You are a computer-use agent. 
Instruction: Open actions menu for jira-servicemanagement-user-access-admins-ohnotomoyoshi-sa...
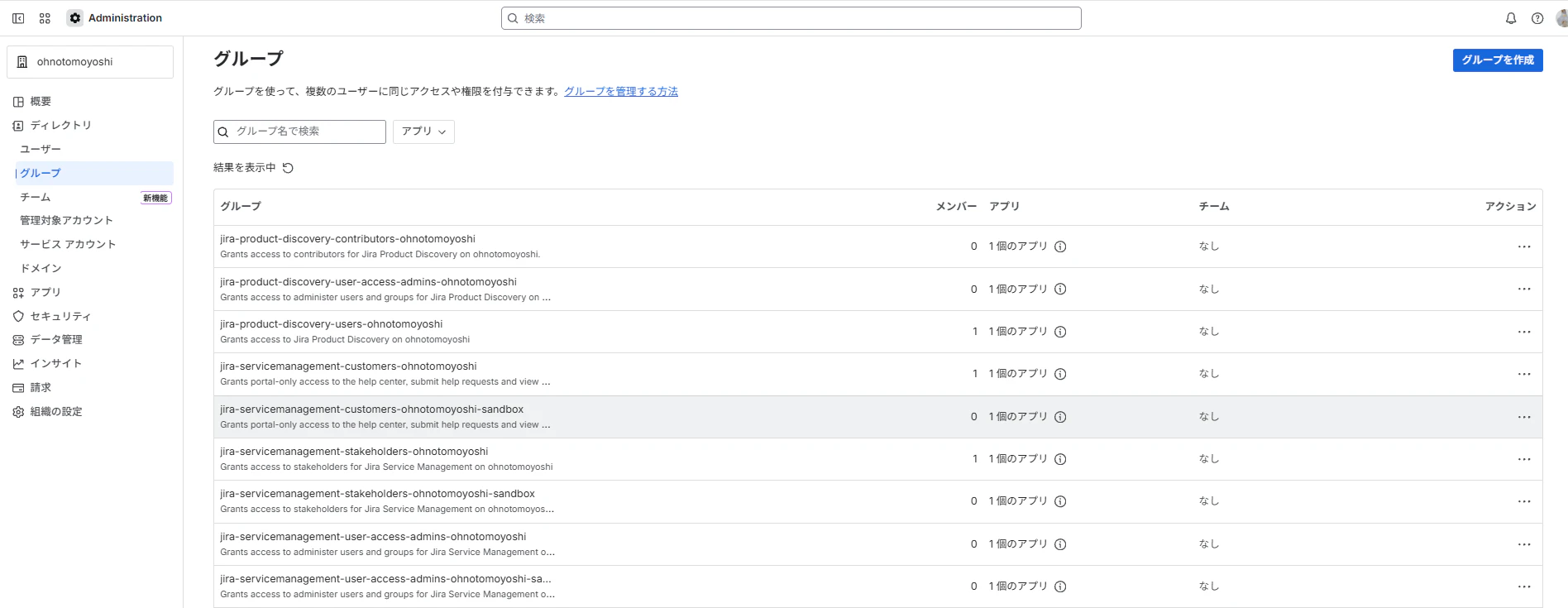(1524, 586)
